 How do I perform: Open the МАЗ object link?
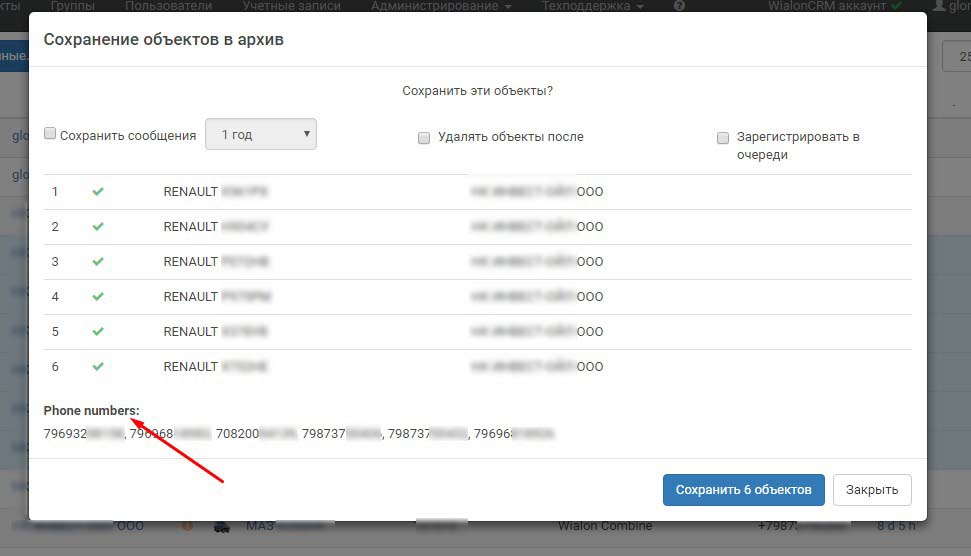pyautogui.click(x=260, y=526)
